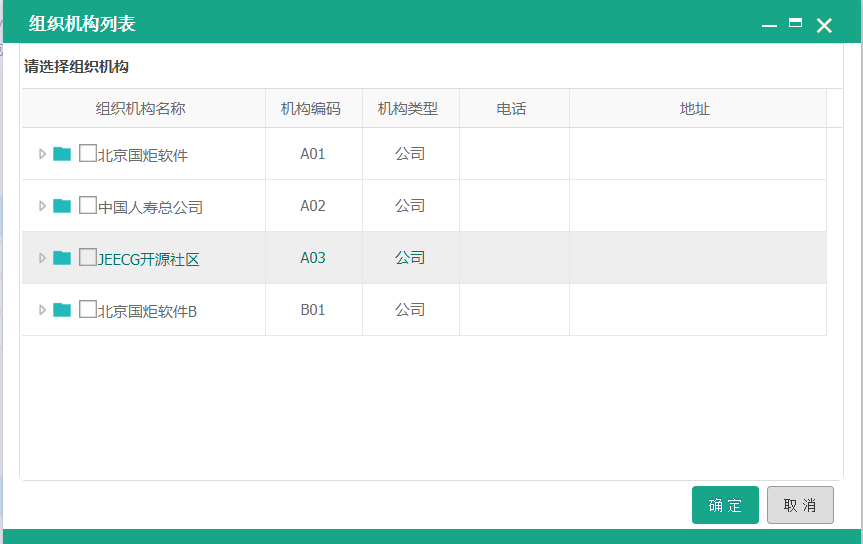The height and width of the screenshot is (544, 863).
Task: Click the A03 code cell
Action: [x=313, y=258]
